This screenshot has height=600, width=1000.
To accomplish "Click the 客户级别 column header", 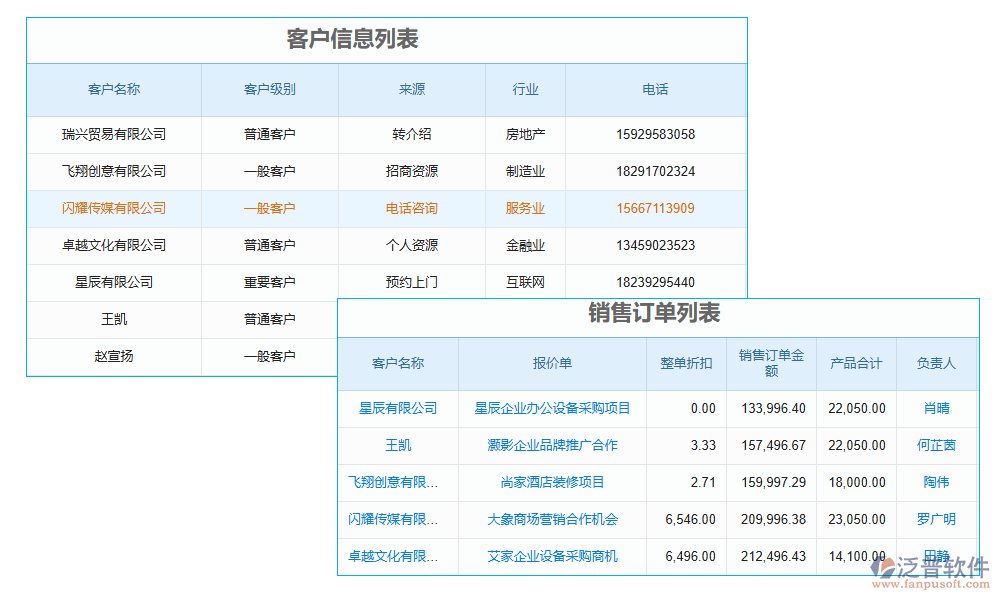I will (x=270, y=89).
